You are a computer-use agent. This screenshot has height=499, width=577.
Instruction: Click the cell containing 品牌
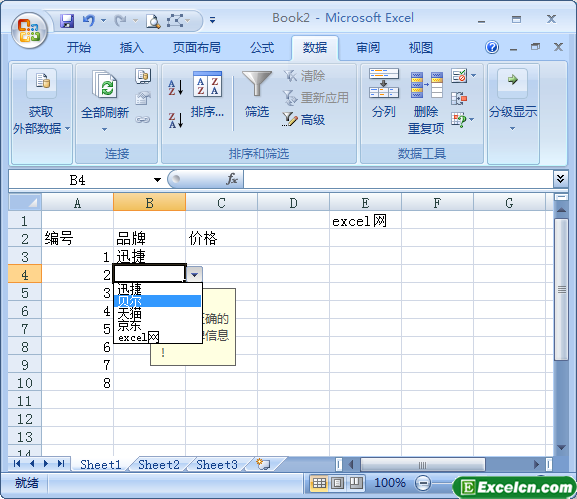point(149,238)
